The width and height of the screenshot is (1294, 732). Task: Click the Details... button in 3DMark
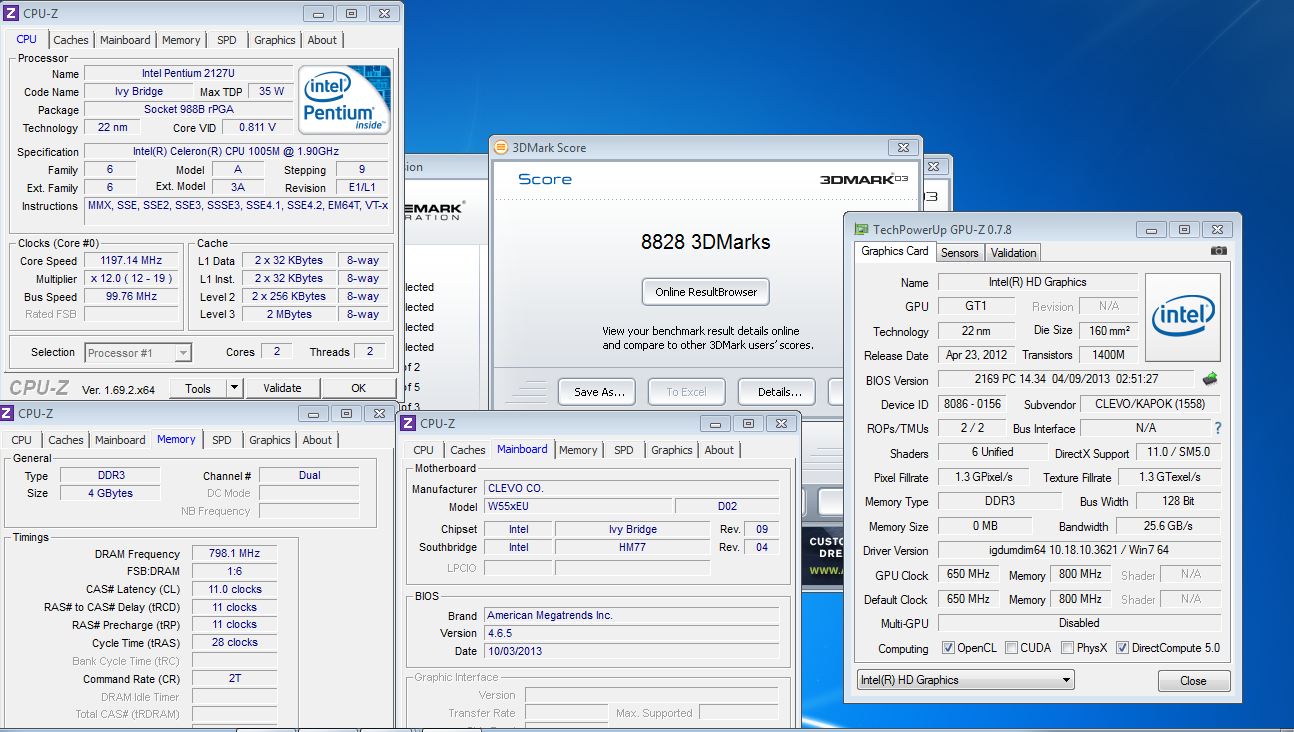pyautogui.click(x=779, y=392)
